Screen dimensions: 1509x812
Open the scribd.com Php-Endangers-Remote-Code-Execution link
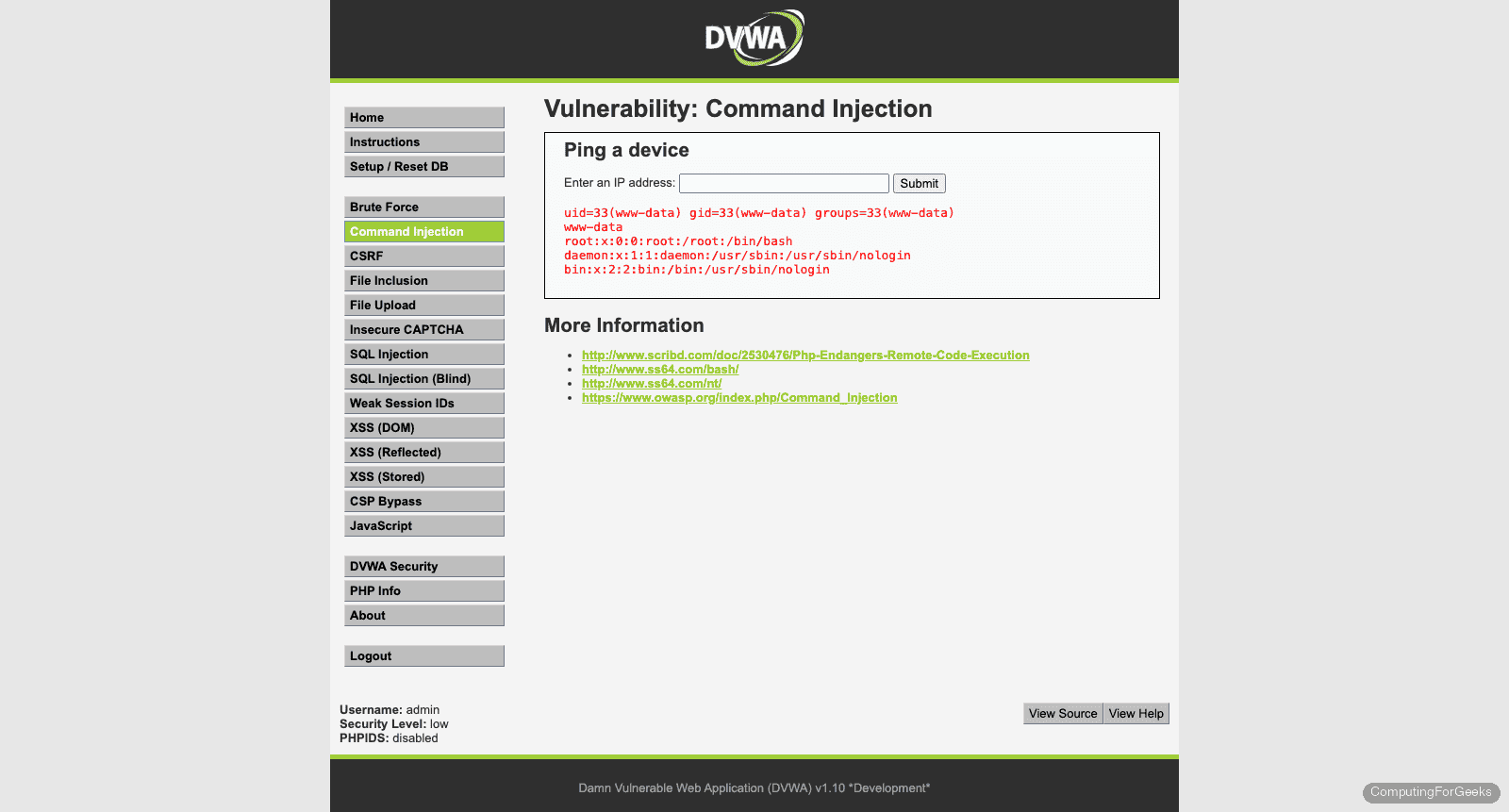[805, 356]
